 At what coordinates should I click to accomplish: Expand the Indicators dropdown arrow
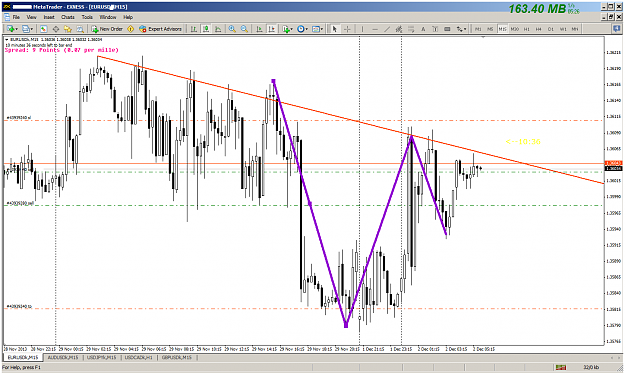point(291,29)
